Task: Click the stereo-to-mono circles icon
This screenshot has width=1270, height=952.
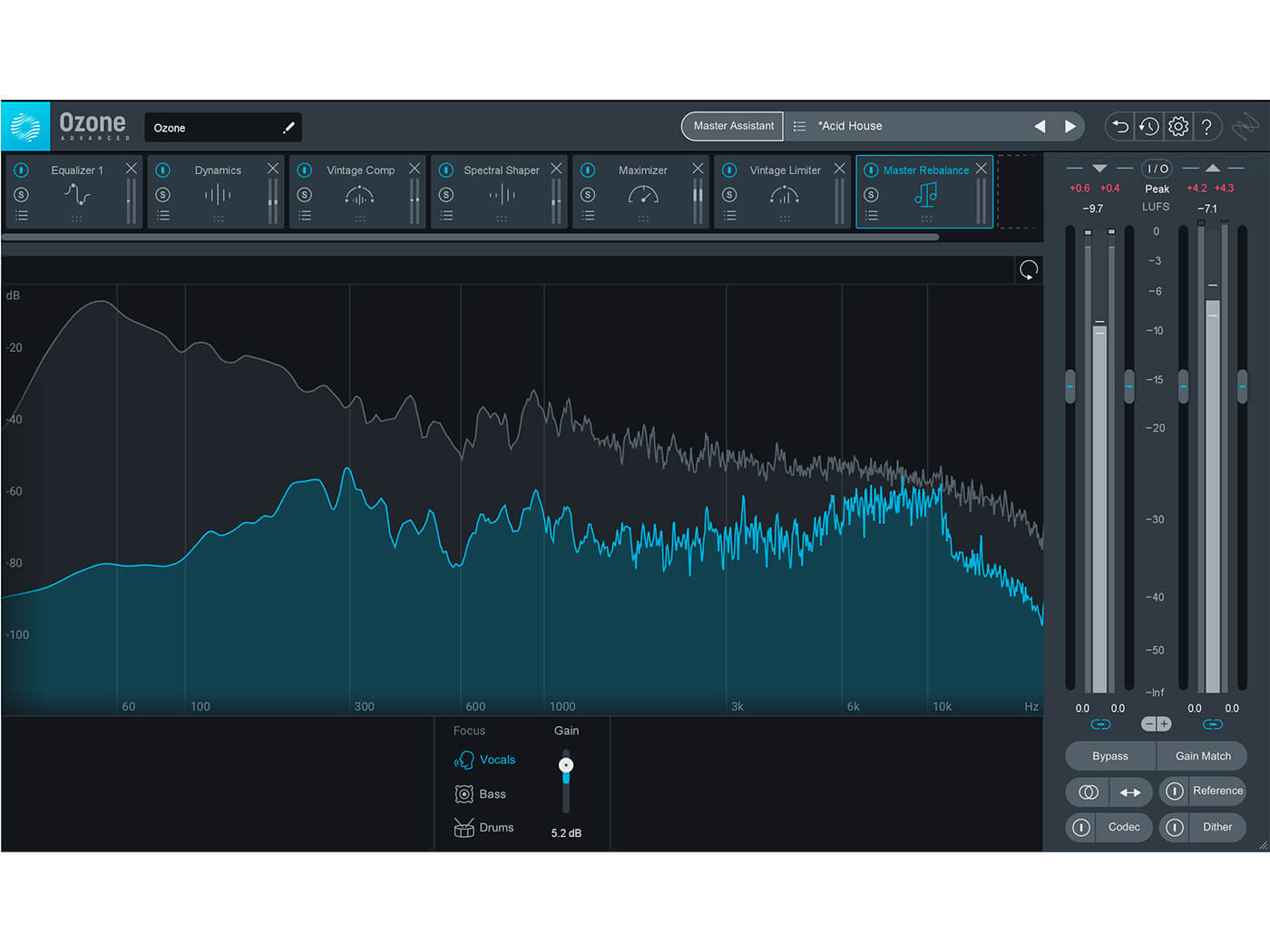Action: [1088, 792]
